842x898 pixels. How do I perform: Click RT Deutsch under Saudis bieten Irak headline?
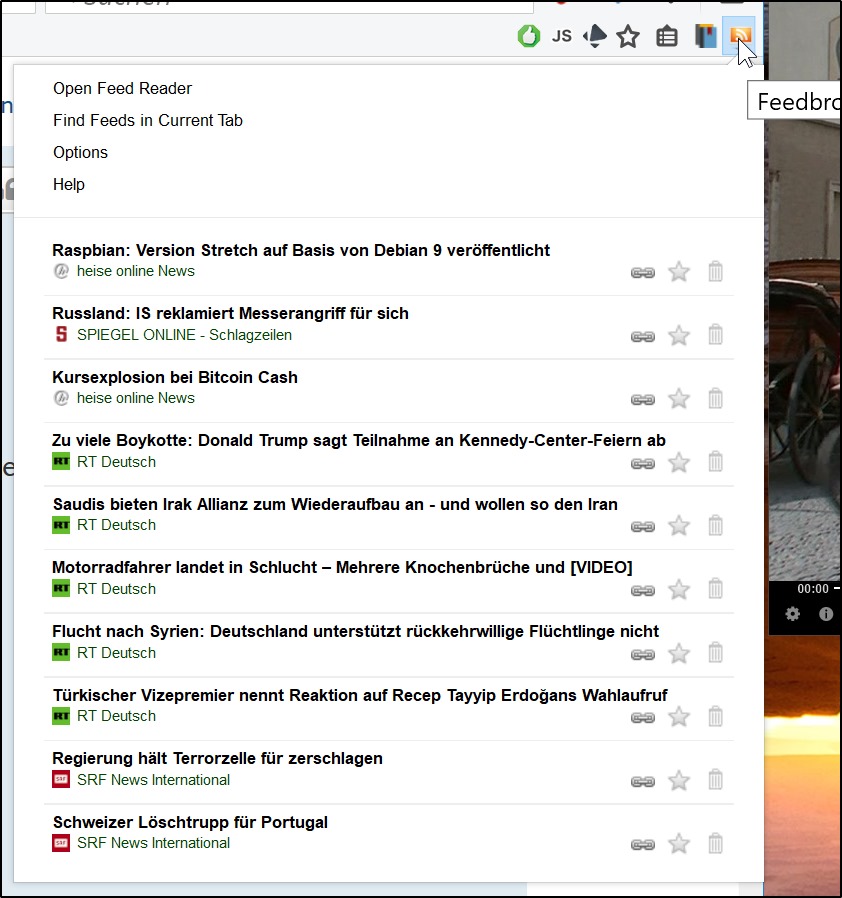click(x=116, y=525)
